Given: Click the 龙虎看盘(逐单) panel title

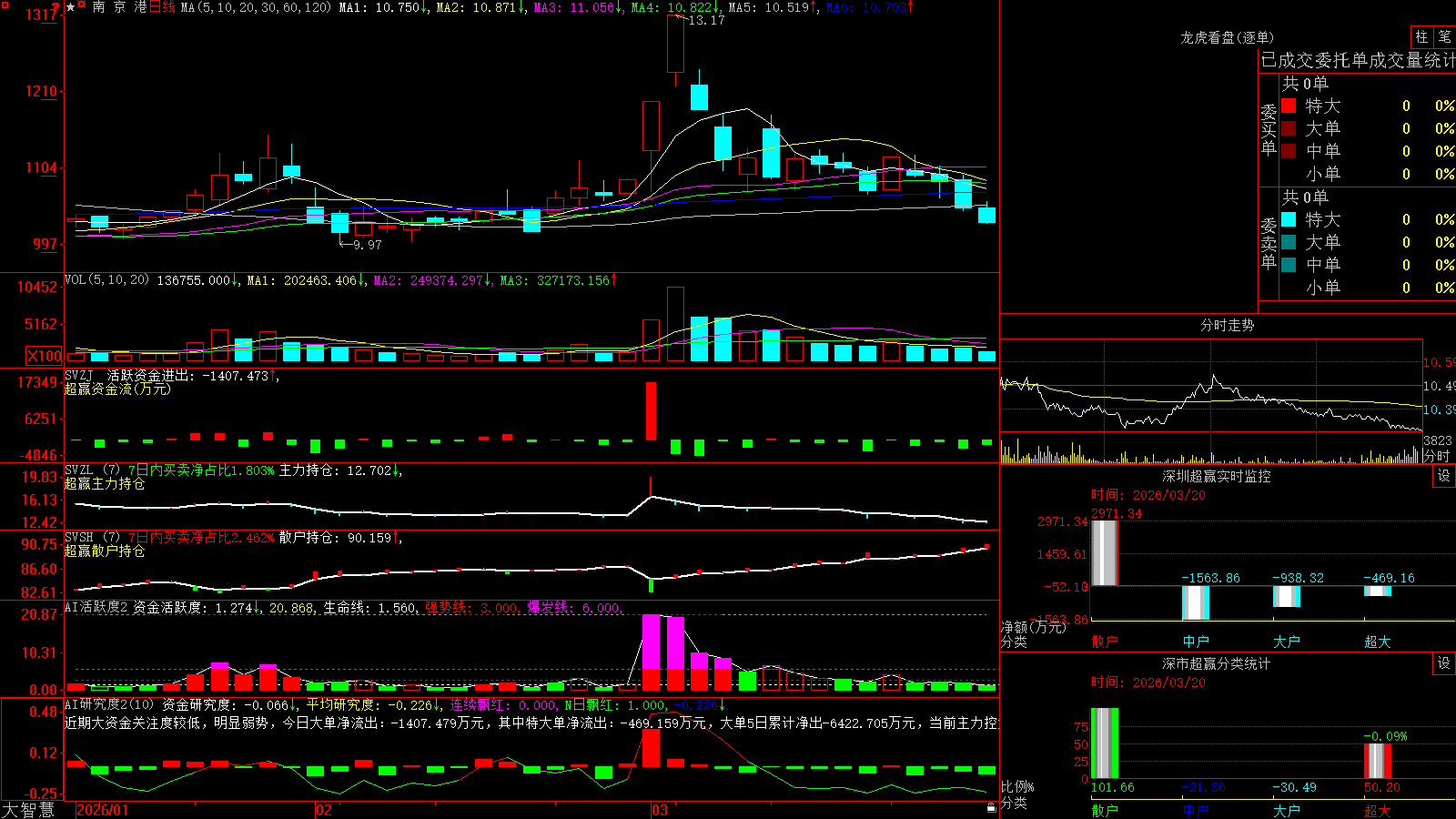Looking at the screenshot, I should (x=1227, y=37).
